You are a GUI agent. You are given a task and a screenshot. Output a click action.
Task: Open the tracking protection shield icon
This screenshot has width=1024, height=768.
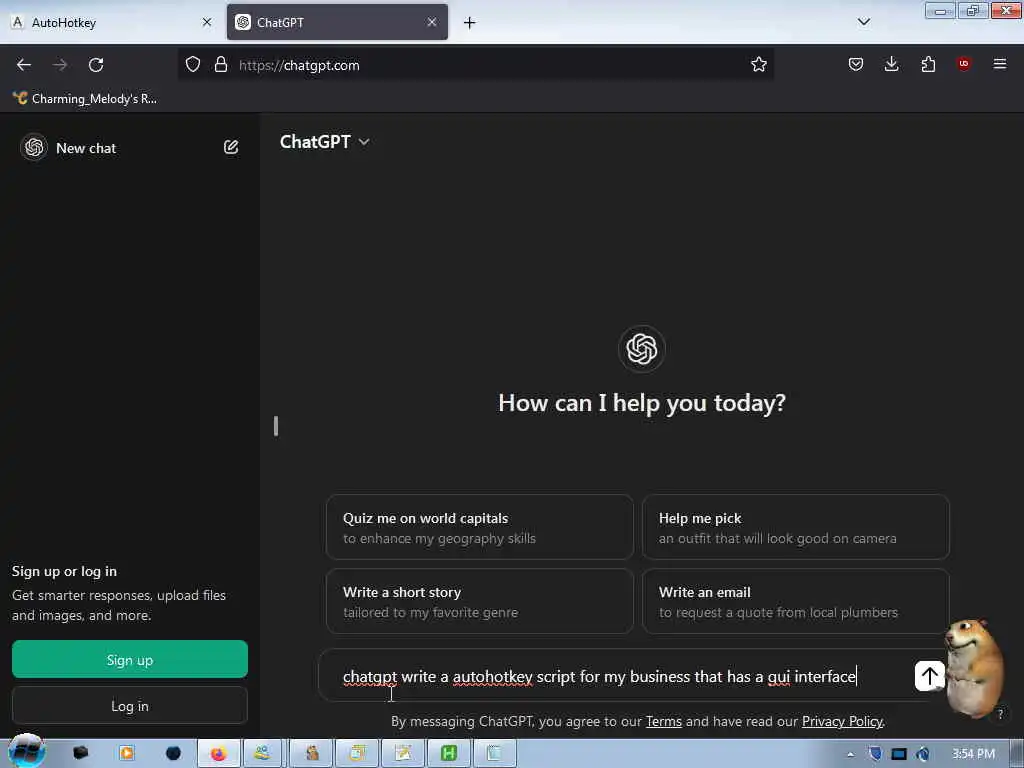193,64
